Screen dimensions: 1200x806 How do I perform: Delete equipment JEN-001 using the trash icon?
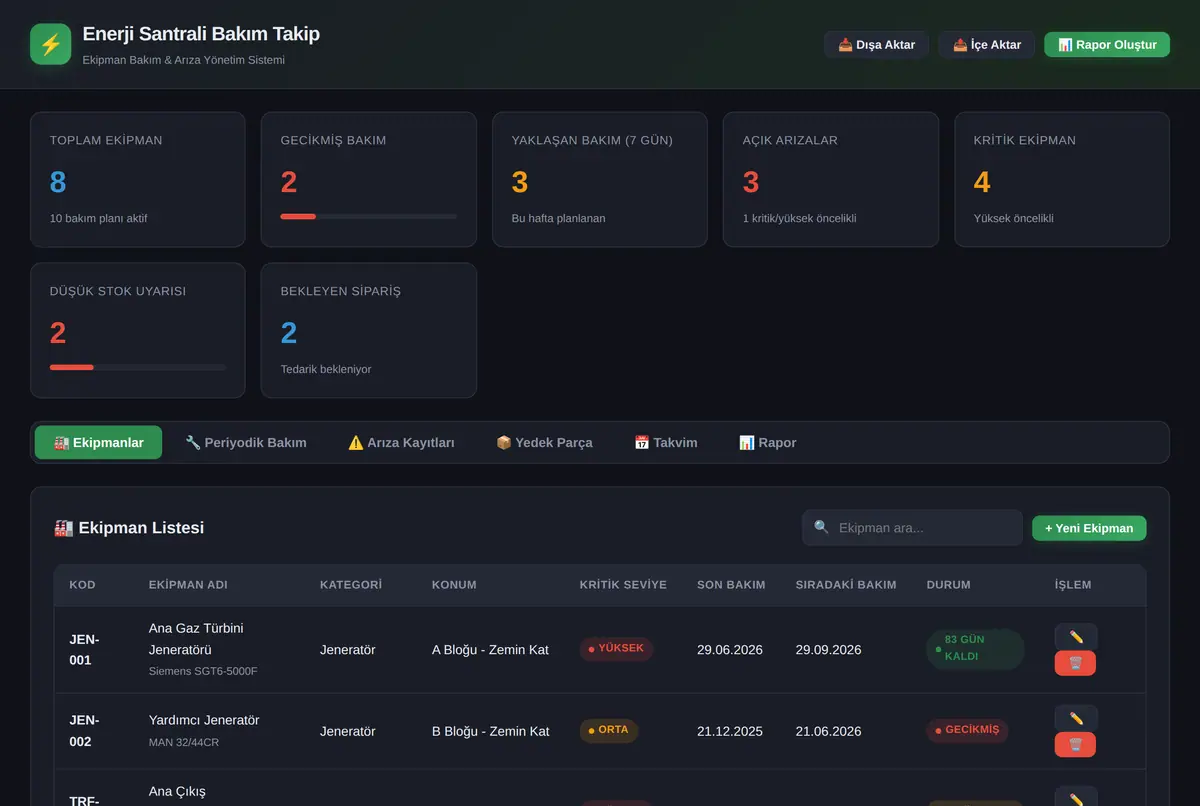click(x=1075, y=663)
